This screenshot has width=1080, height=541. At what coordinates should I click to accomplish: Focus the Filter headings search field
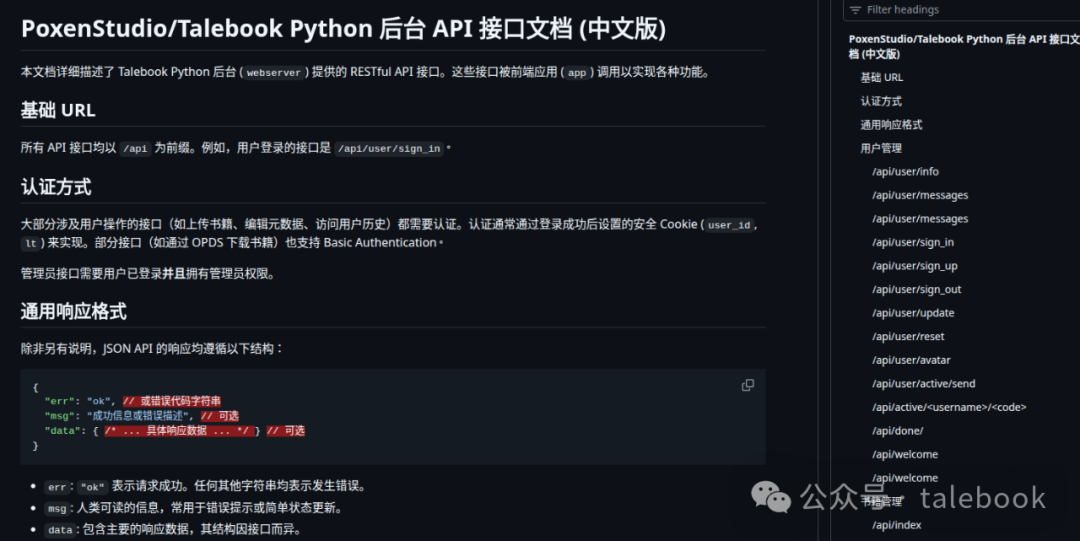point(962,10)
